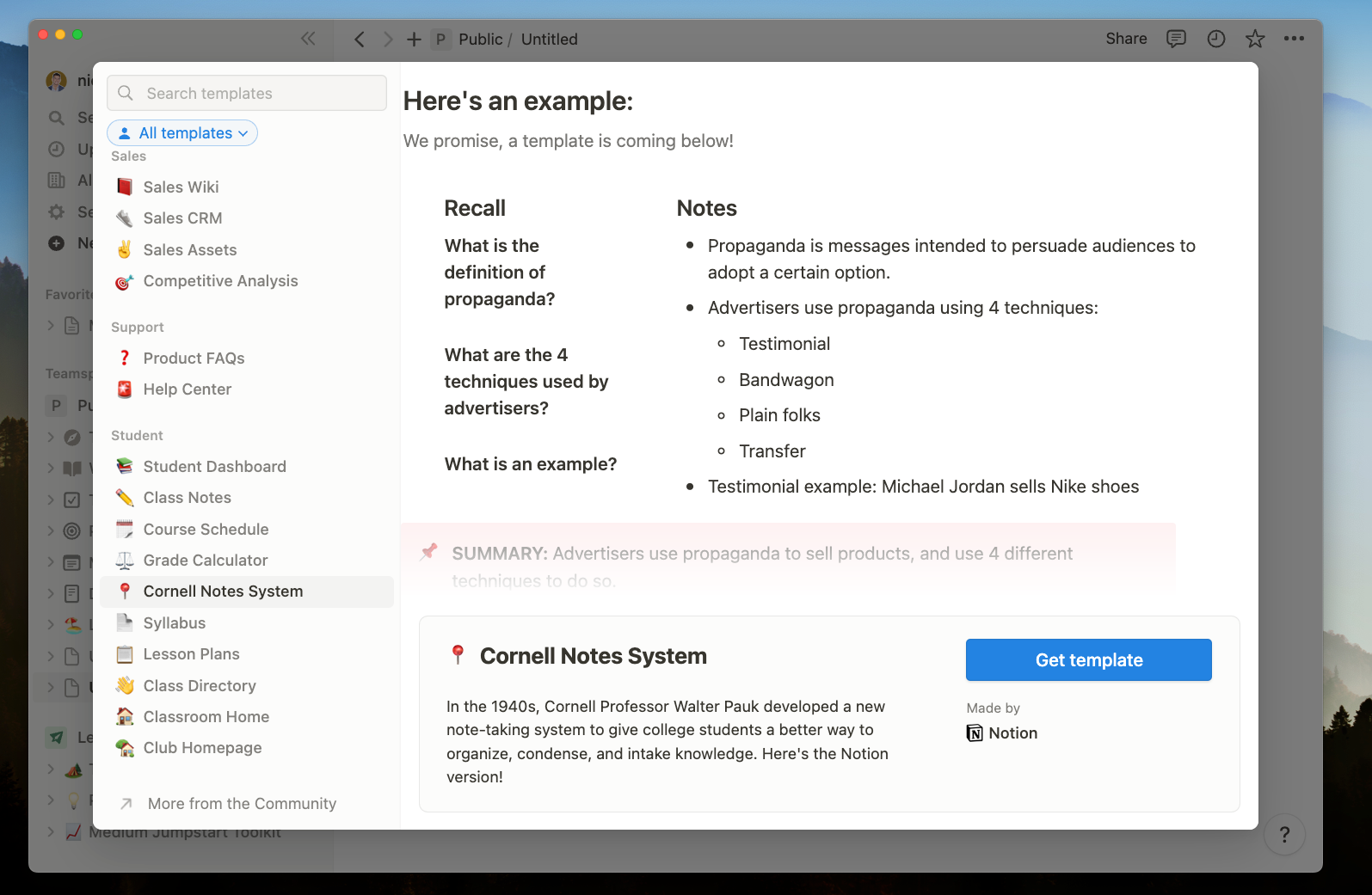This screenshot has width=1372, height=895.
Task: Click the compass page icon in the sidebar
Action: click(x=73, y=437)
